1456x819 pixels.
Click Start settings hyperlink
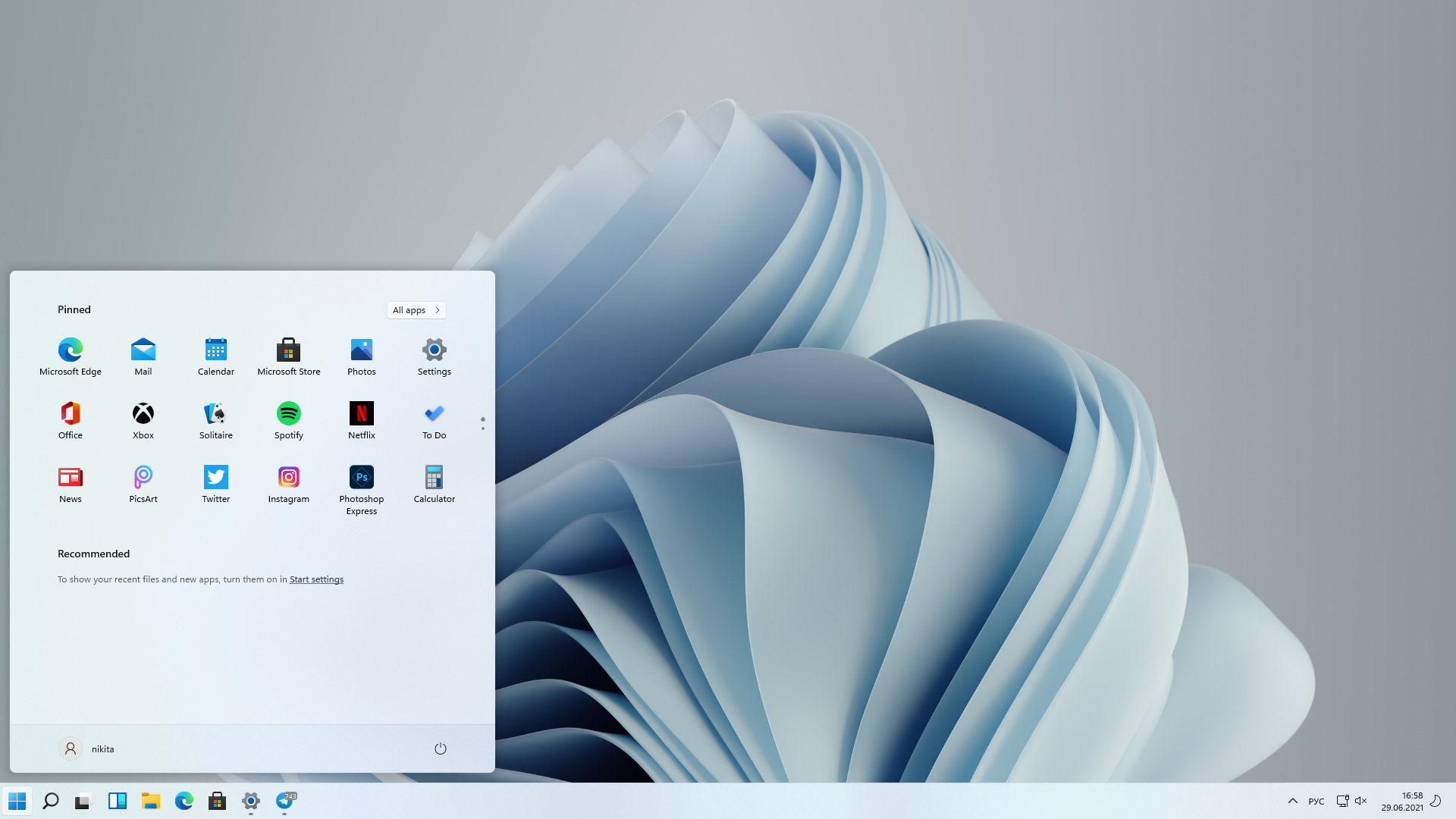coord(316,579)
